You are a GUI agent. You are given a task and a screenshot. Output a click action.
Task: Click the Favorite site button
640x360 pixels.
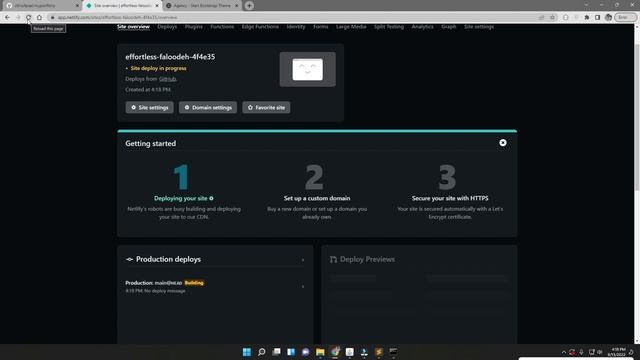tap(266, 107)
